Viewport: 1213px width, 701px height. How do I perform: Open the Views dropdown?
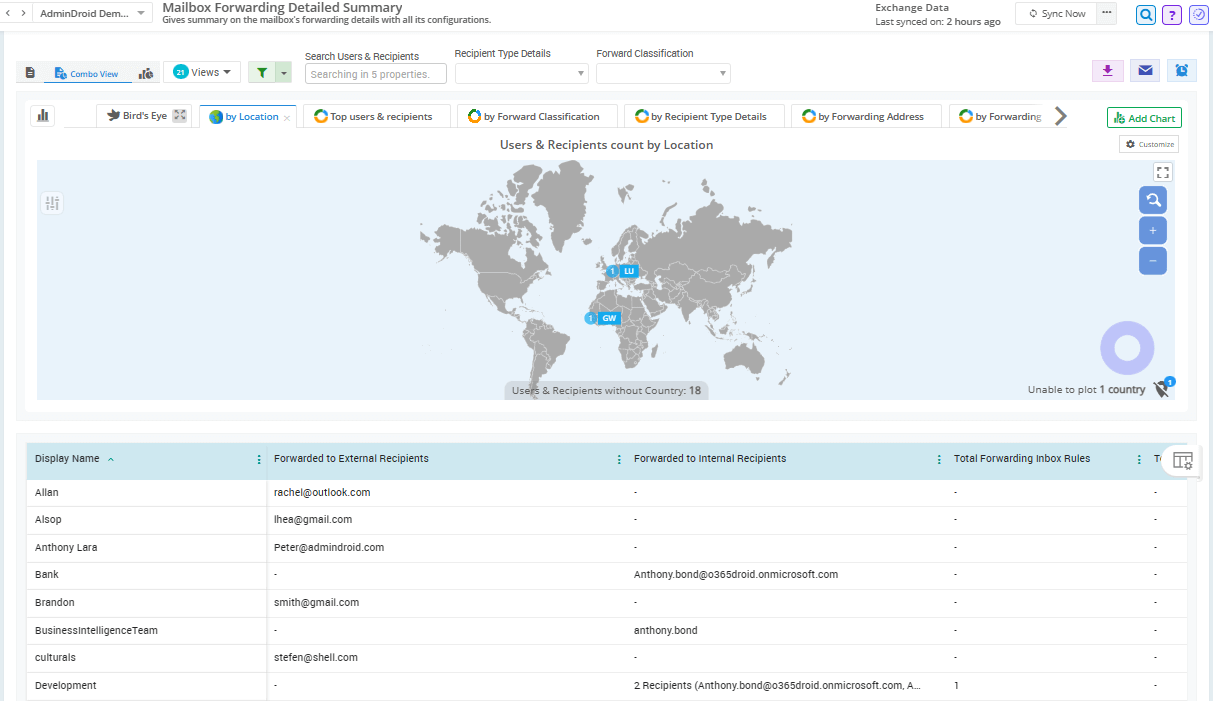pos(202,71)
